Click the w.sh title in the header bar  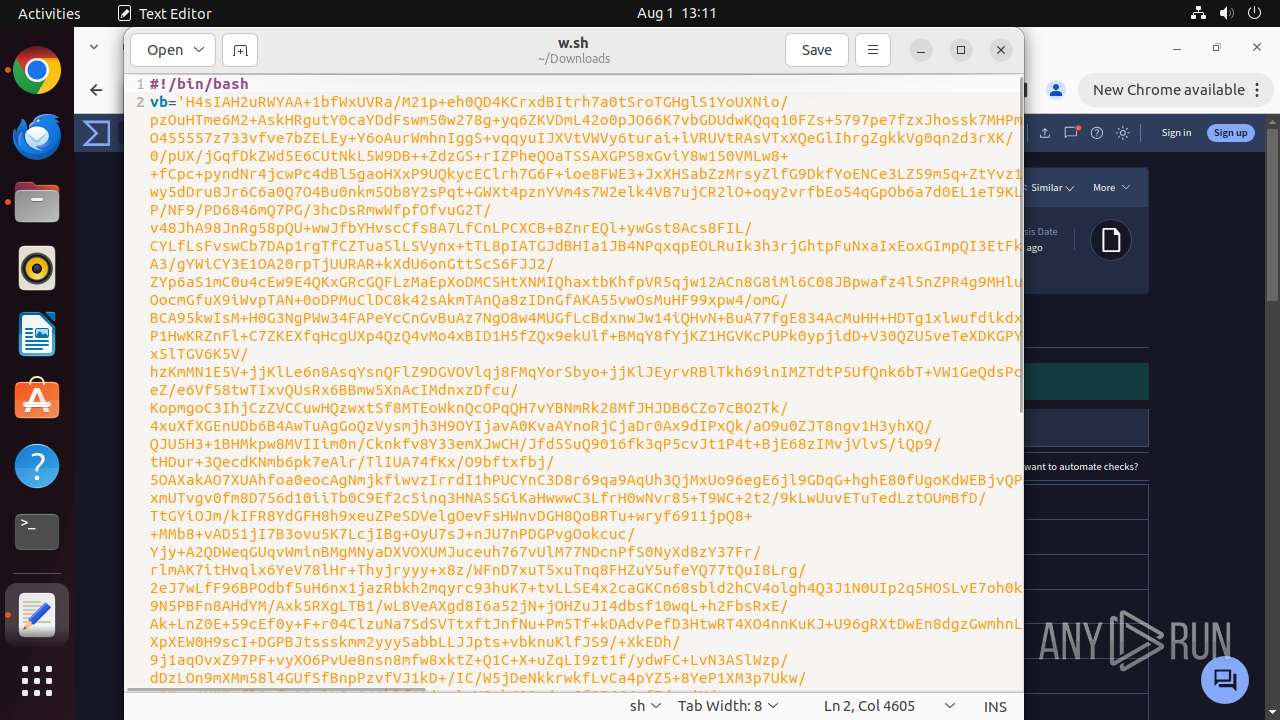click(x=573, y=43)
